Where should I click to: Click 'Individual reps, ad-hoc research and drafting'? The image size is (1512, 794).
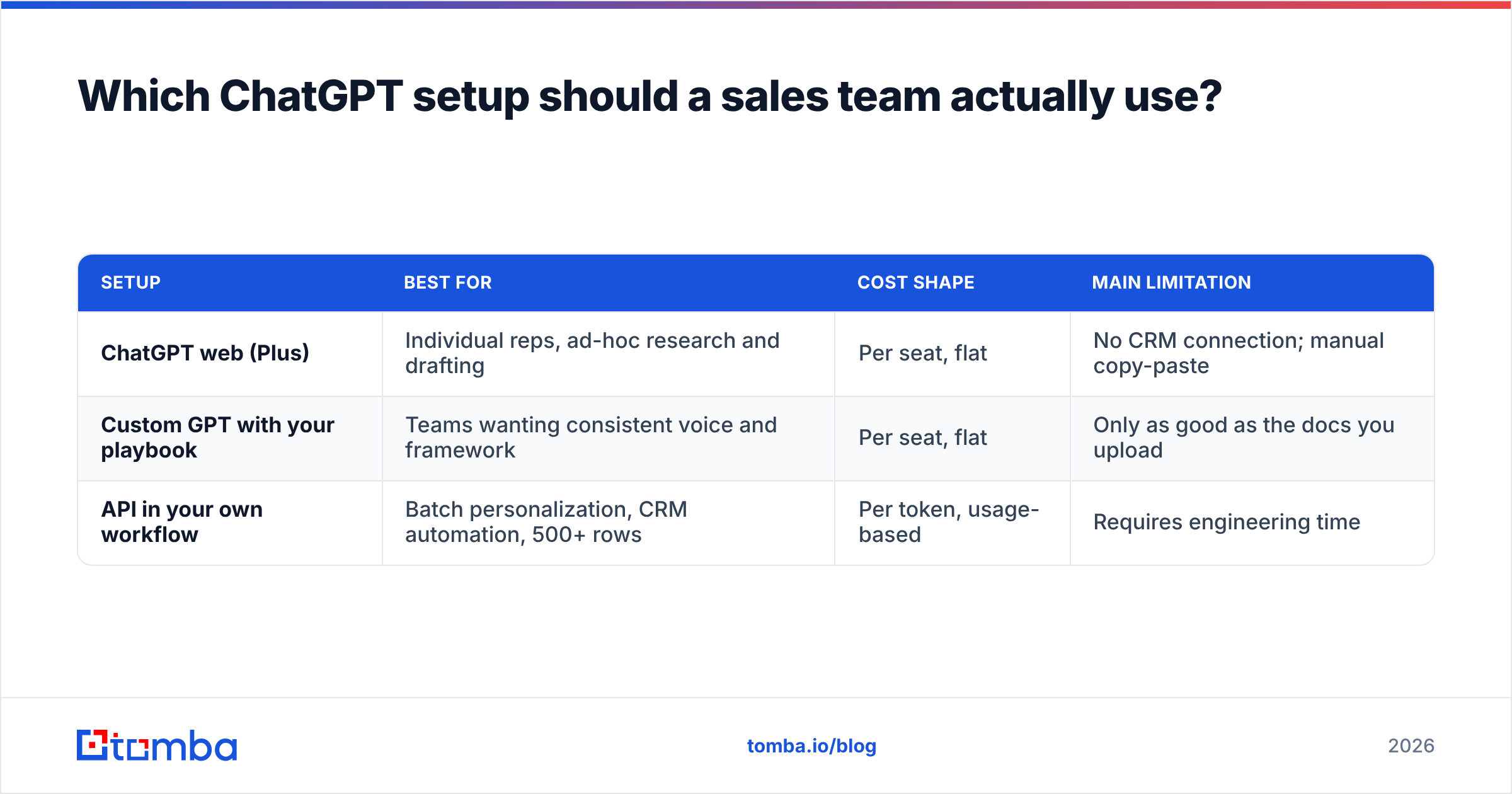pyautogui.click(x=592, y=353)
